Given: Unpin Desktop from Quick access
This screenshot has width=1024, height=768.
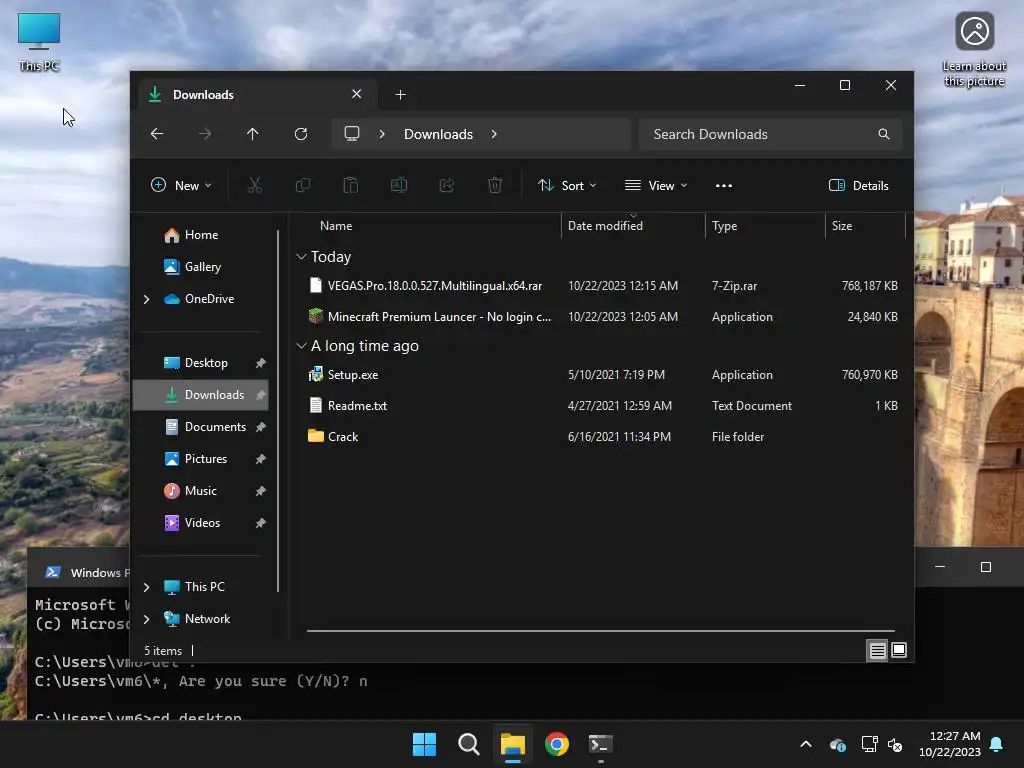Looking at the screenshot, I should click(x=261, y=363).
